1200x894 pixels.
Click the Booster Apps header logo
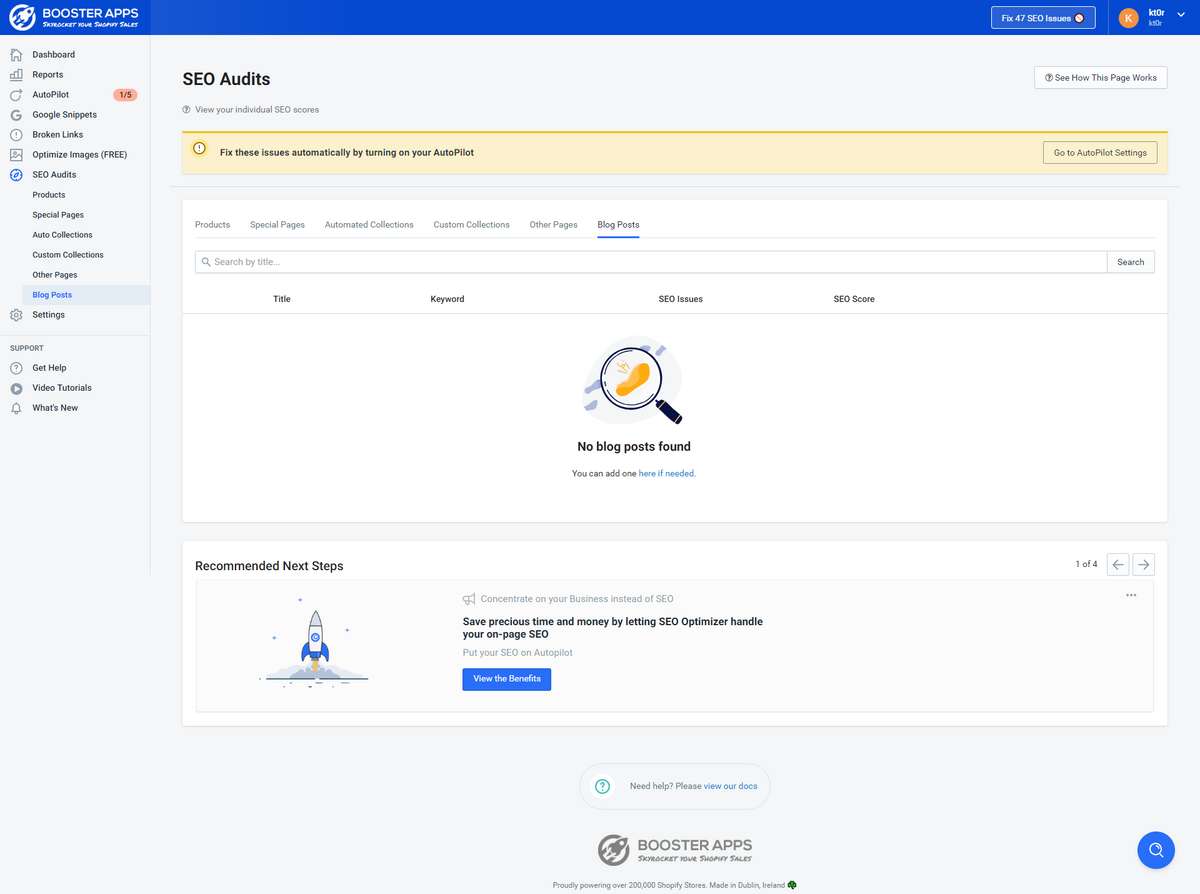click(74, 17)
